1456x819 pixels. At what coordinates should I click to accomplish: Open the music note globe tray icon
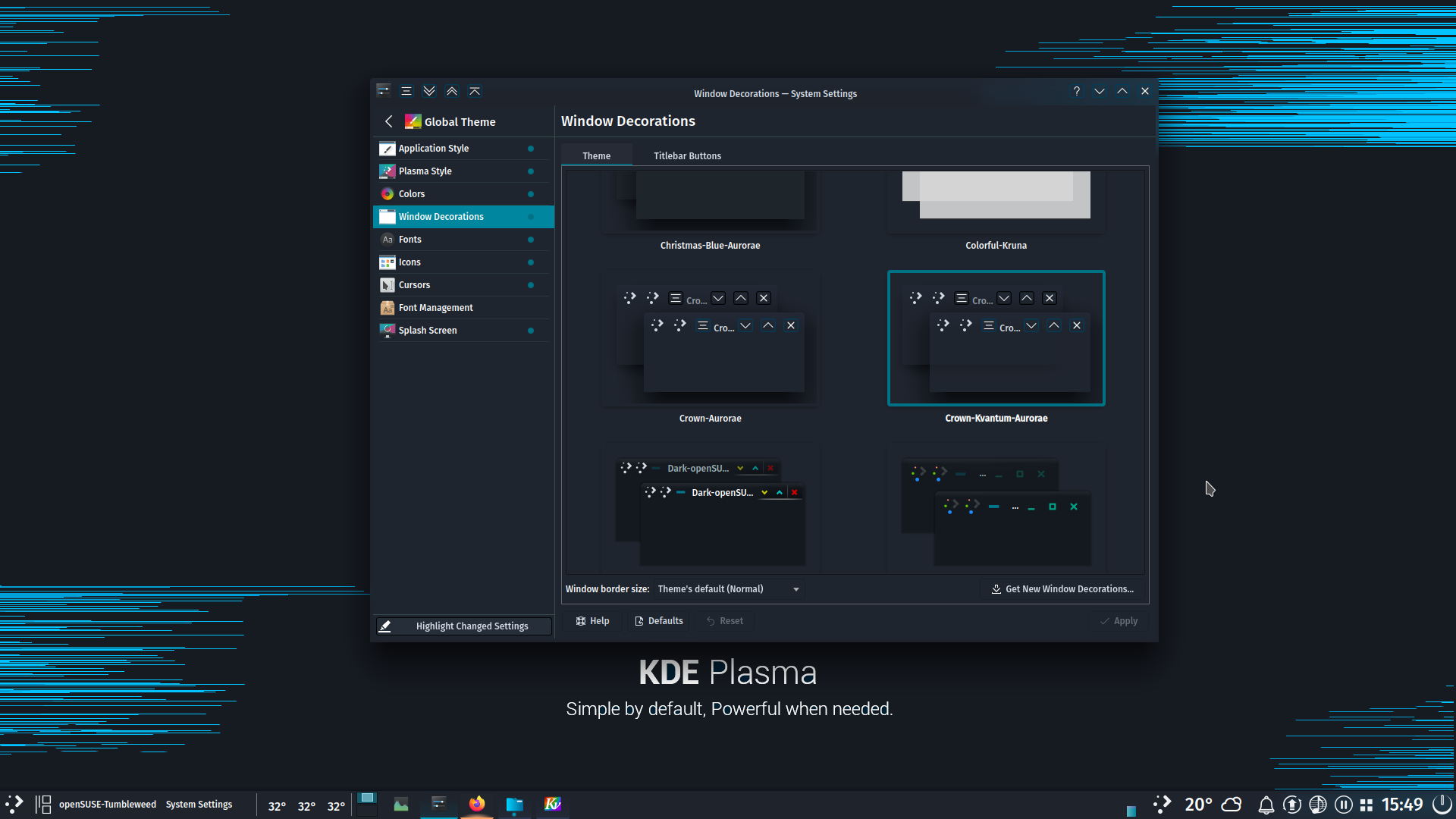[1318, 805]
